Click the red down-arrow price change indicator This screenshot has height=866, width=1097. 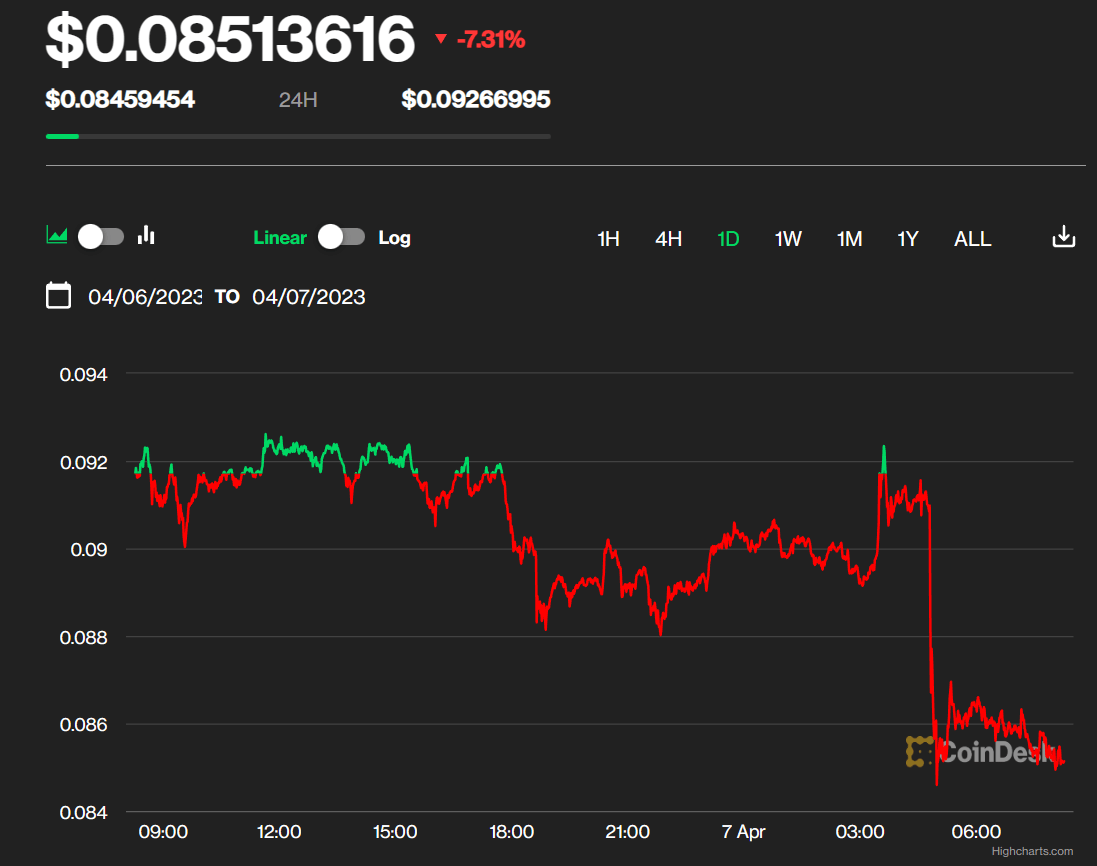coord(441,40)
